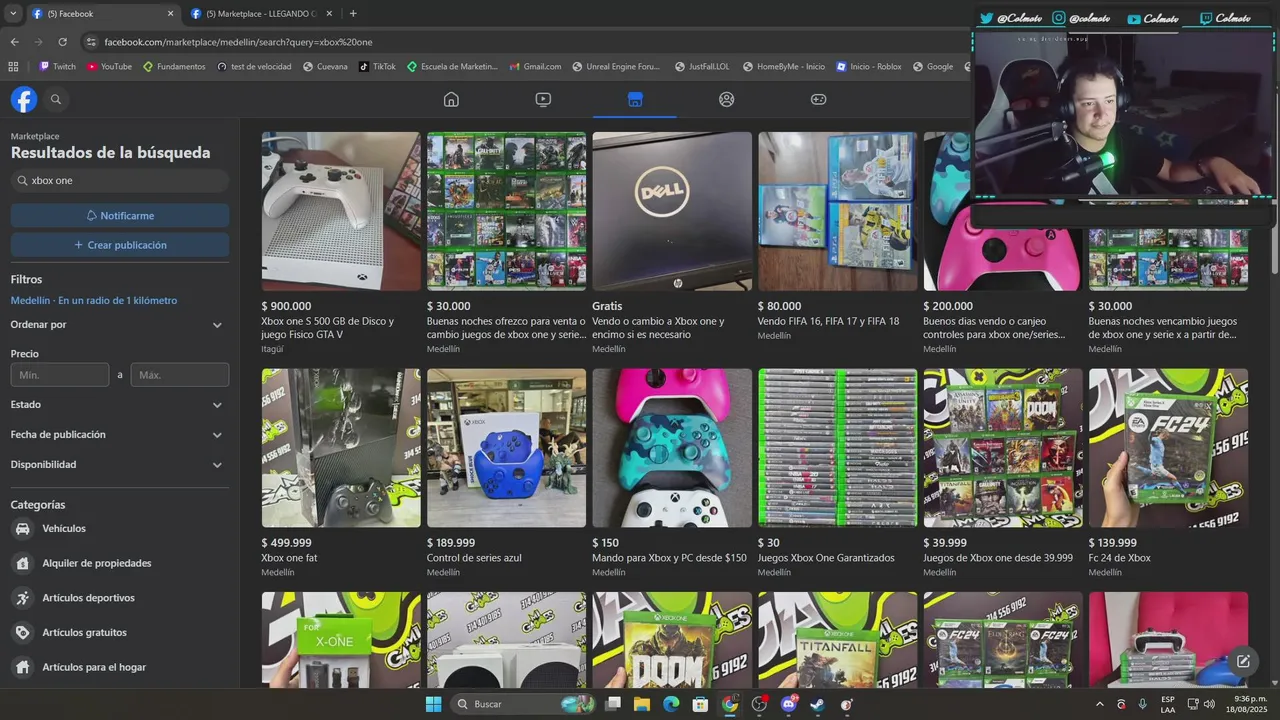Open the Cuevana bookmark

pos(325,67)
